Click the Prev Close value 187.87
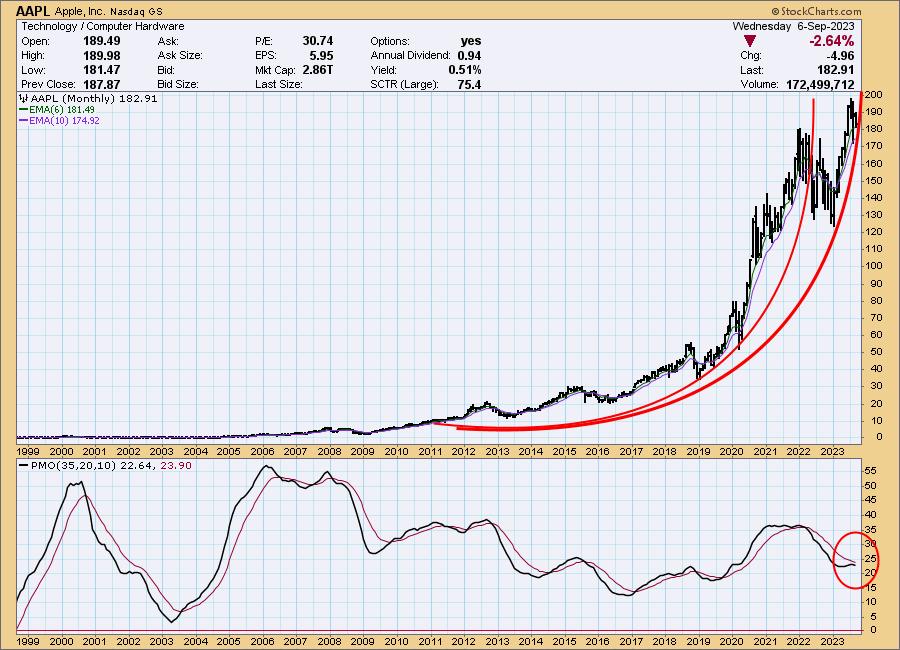Image resolution: width=900 pixels, height=650 pixels. (x=102, y=84)
